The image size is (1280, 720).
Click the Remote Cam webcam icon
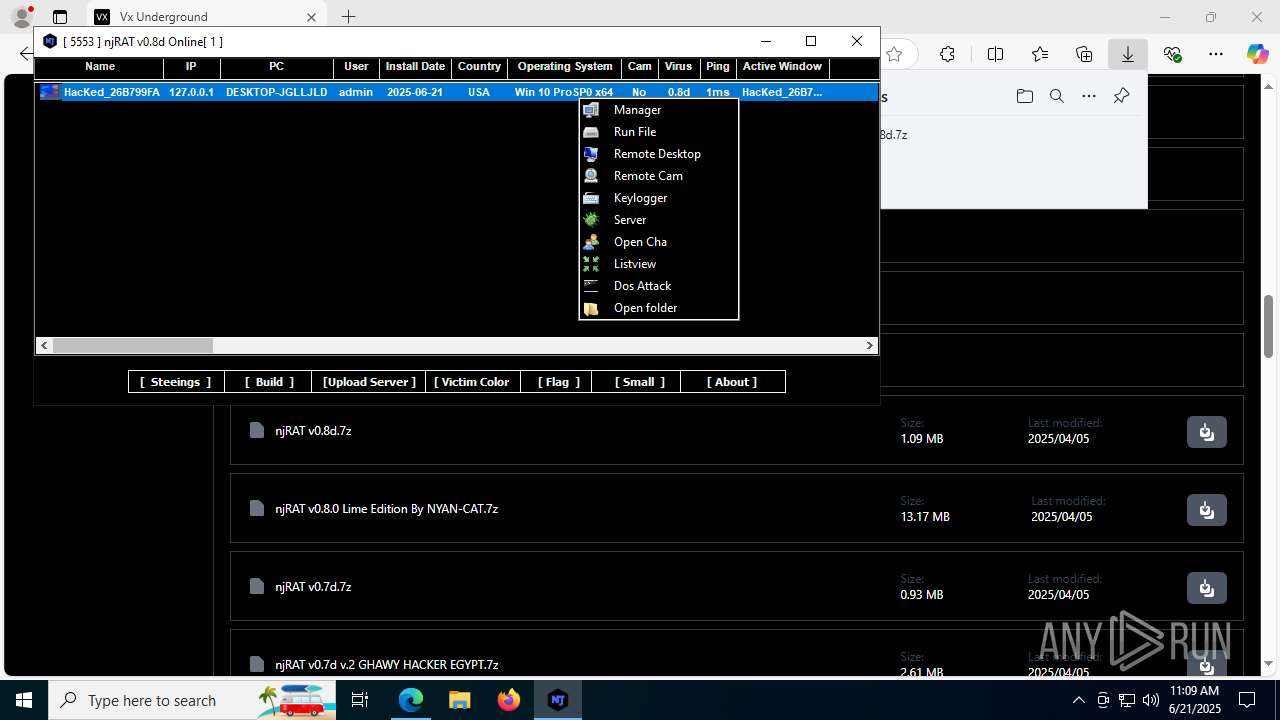(x=591, y=176)
